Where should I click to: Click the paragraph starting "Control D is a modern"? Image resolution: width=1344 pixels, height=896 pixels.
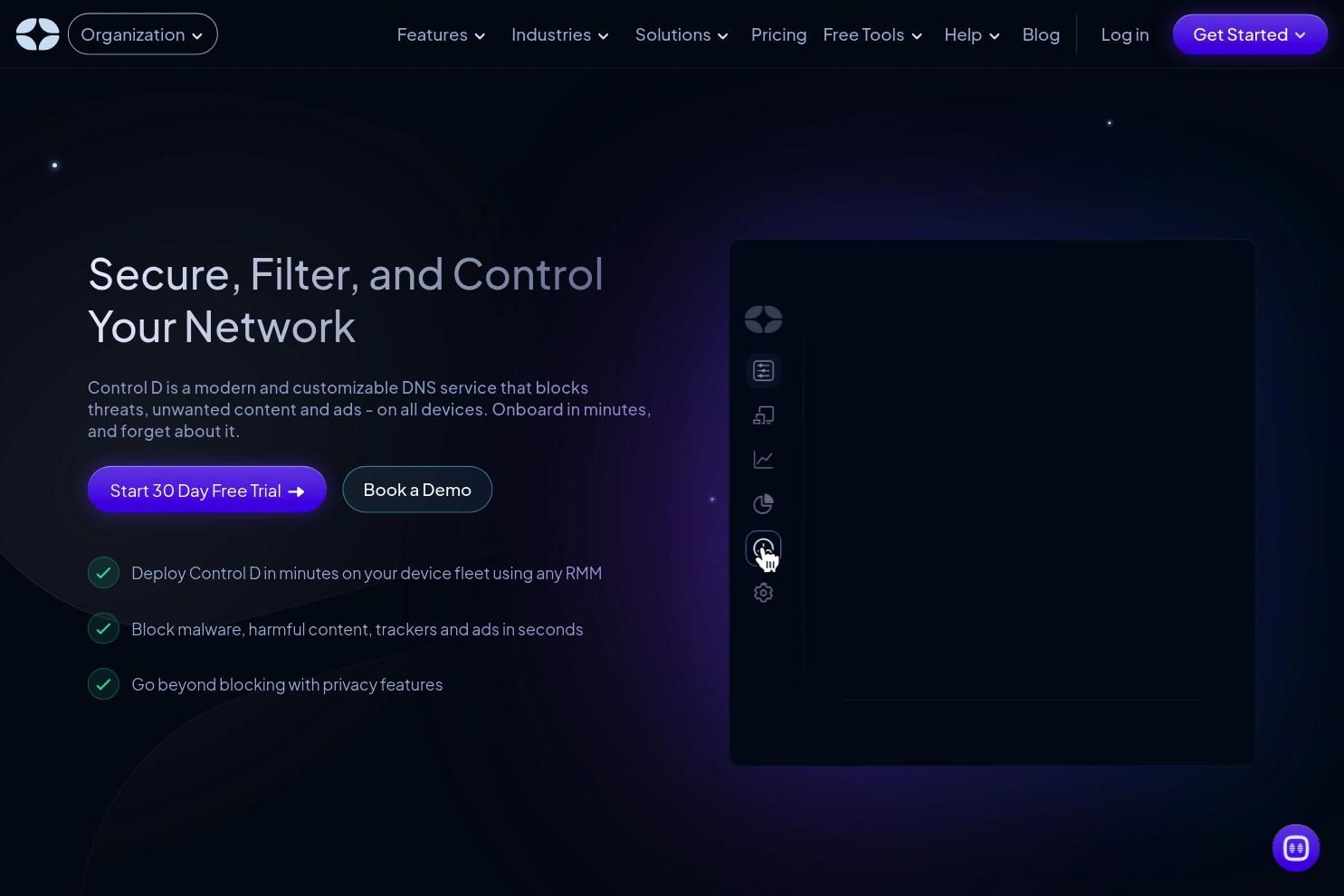[x=369, y=409]
